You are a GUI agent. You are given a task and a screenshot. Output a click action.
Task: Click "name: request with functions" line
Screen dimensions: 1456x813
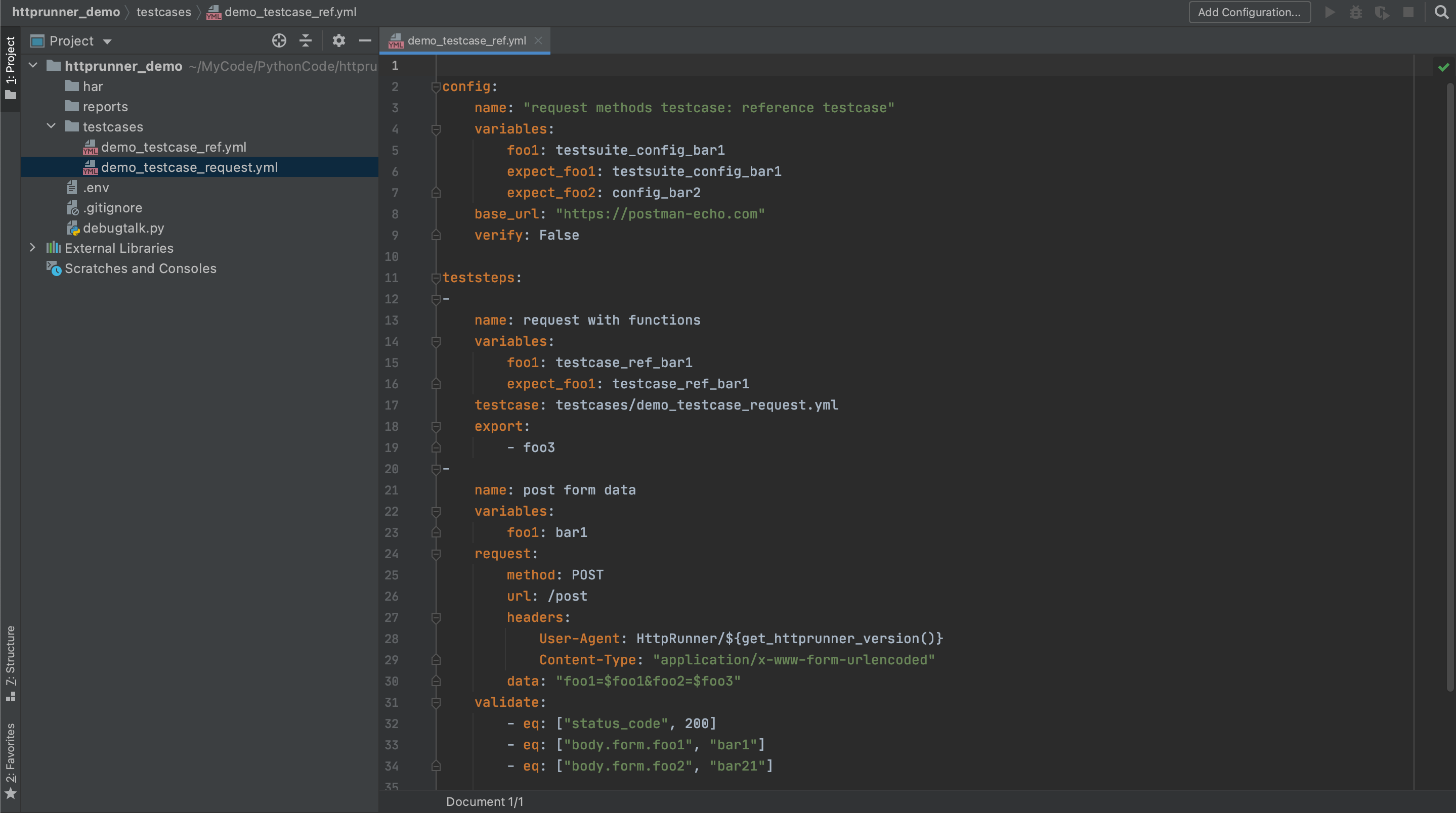click(x=587, y=321)
